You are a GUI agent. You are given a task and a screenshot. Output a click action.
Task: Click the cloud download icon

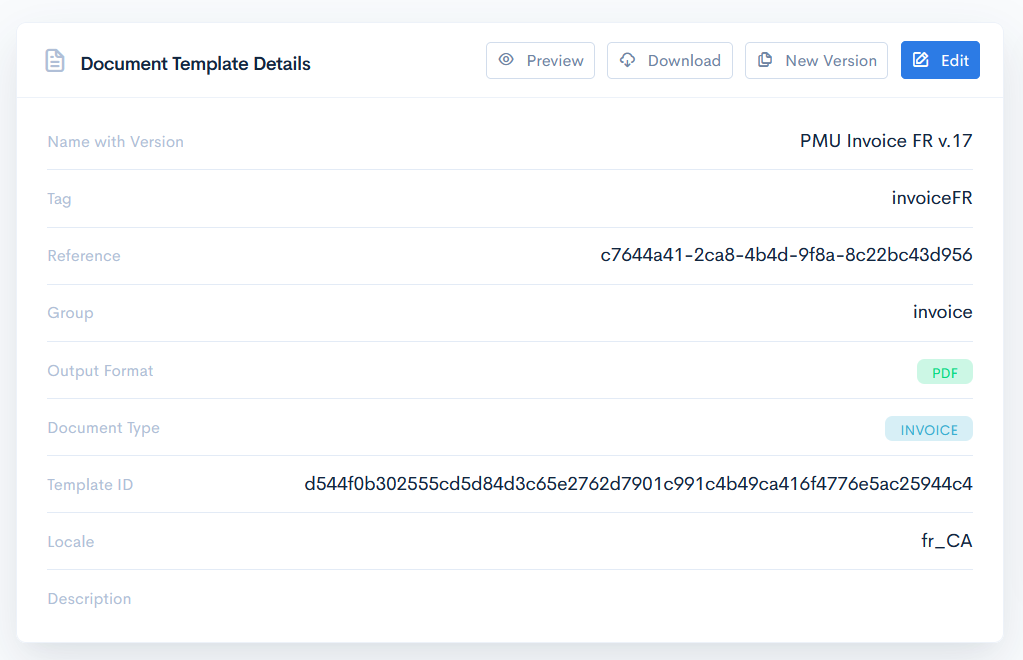pos(627,60)
